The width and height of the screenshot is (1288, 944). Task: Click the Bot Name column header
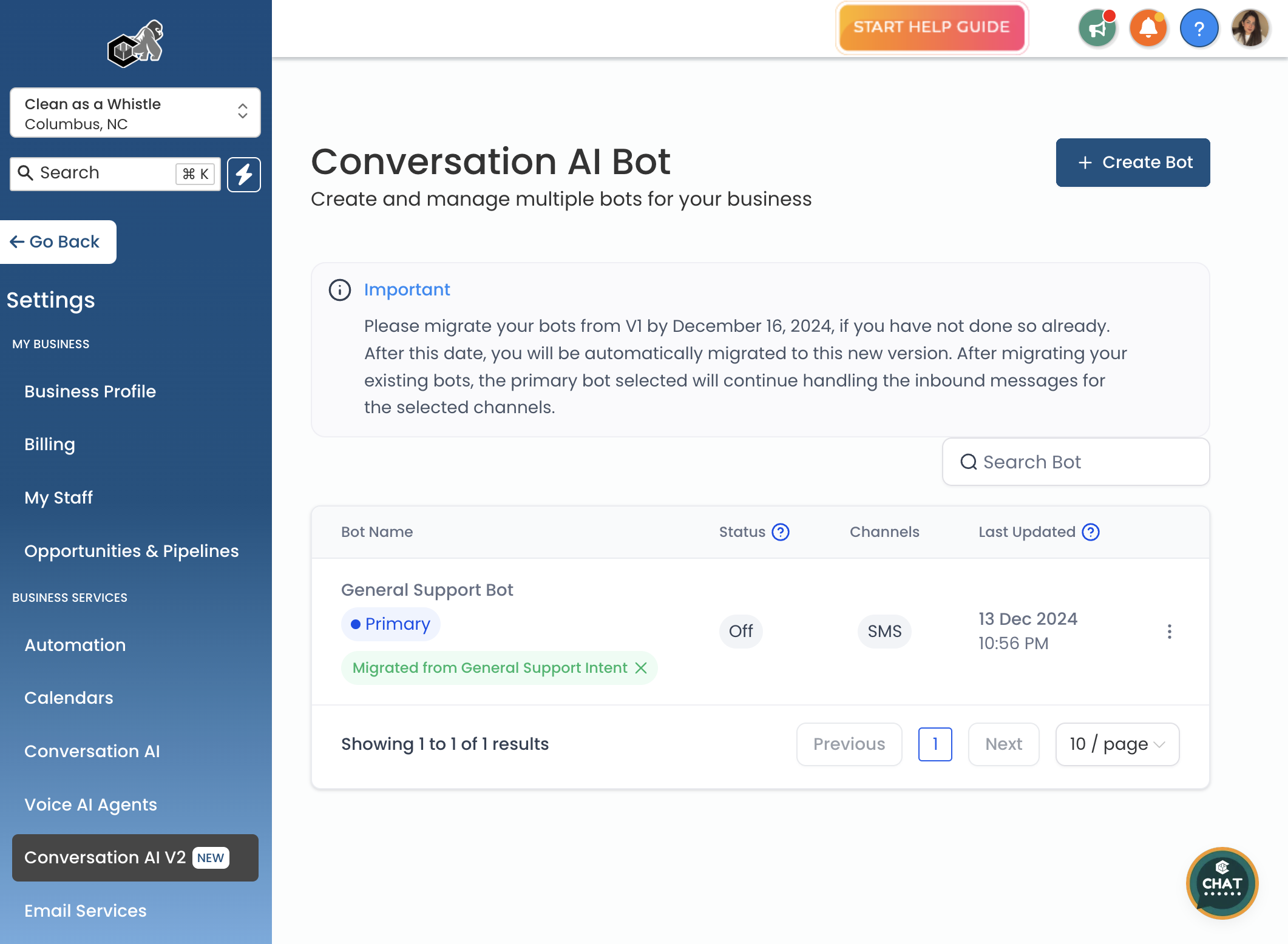click(x=377, y=532)
